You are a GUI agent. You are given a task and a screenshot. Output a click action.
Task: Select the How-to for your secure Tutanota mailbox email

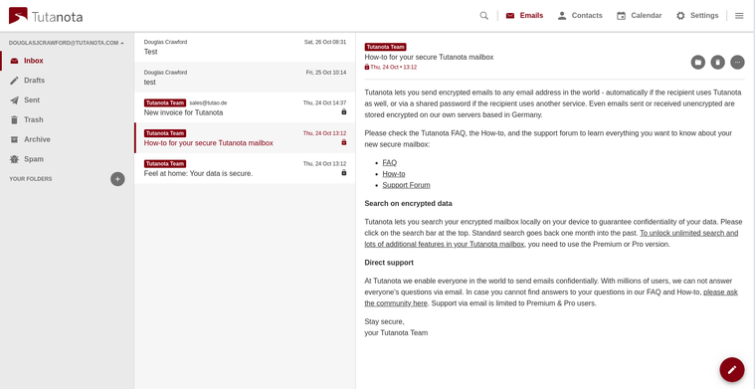pyautogui.click(x=245, y=138)
